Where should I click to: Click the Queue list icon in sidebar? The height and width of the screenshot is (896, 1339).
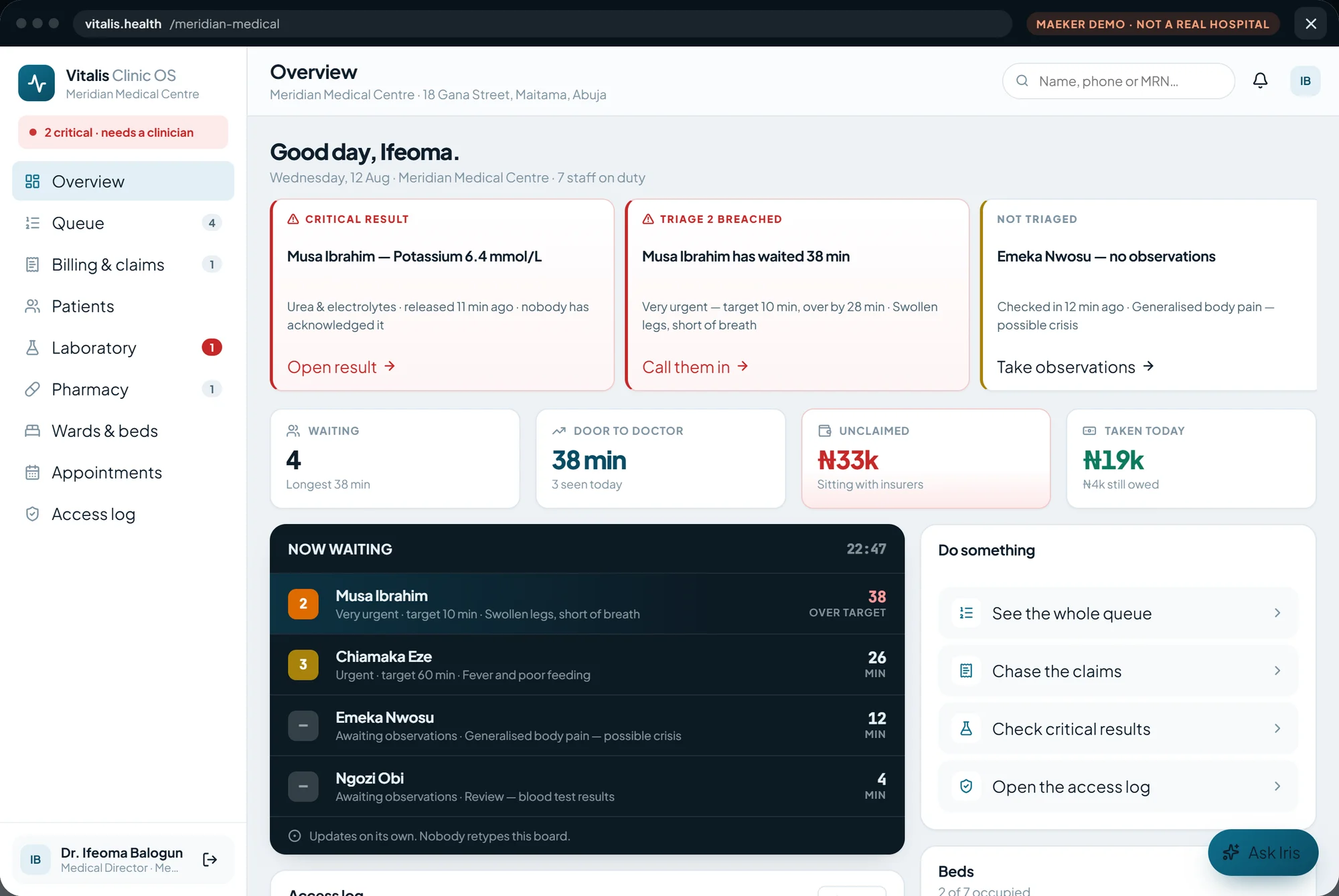click(x=32, y=223)
